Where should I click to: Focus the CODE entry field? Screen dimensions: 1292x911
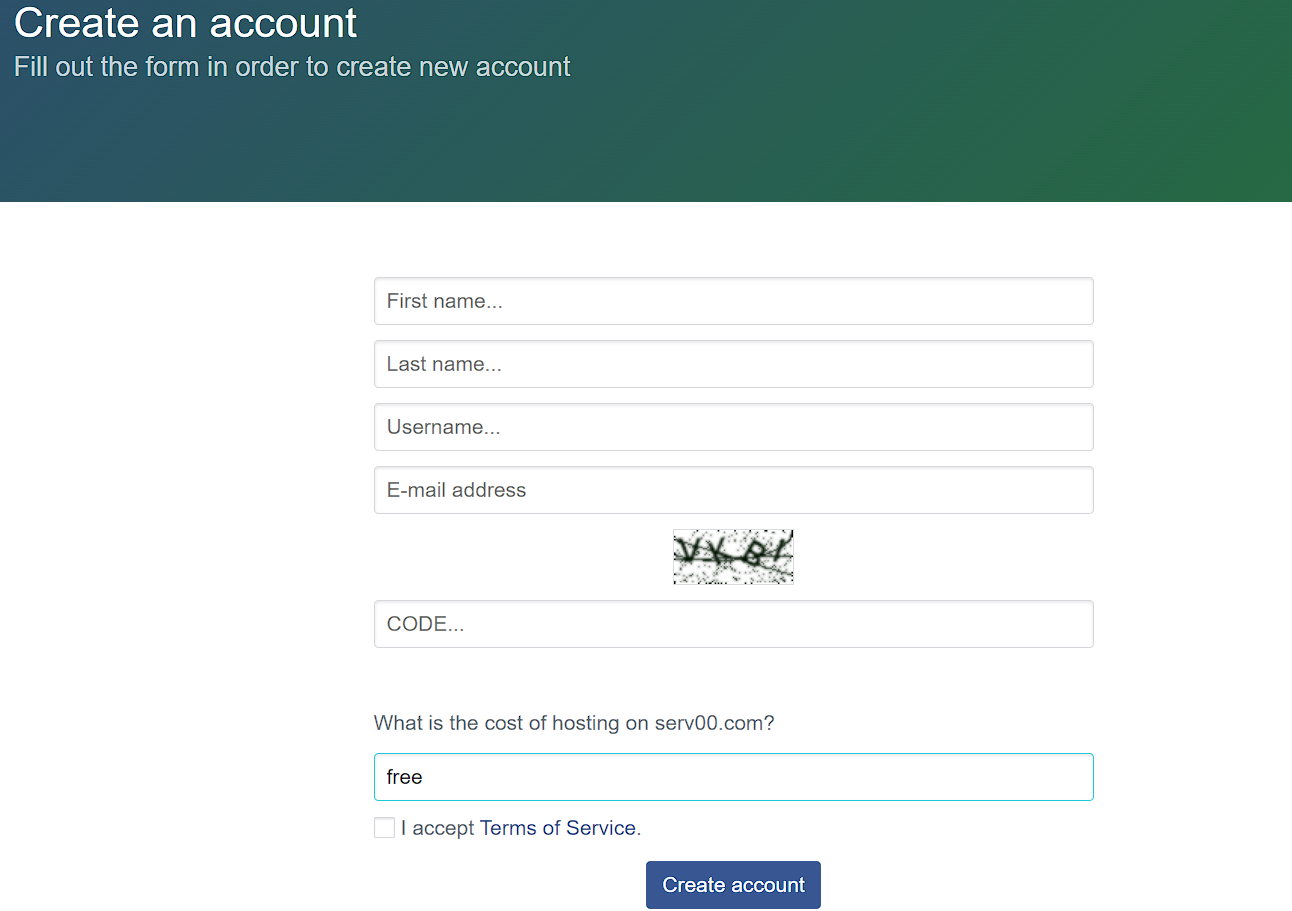[733, 624]
